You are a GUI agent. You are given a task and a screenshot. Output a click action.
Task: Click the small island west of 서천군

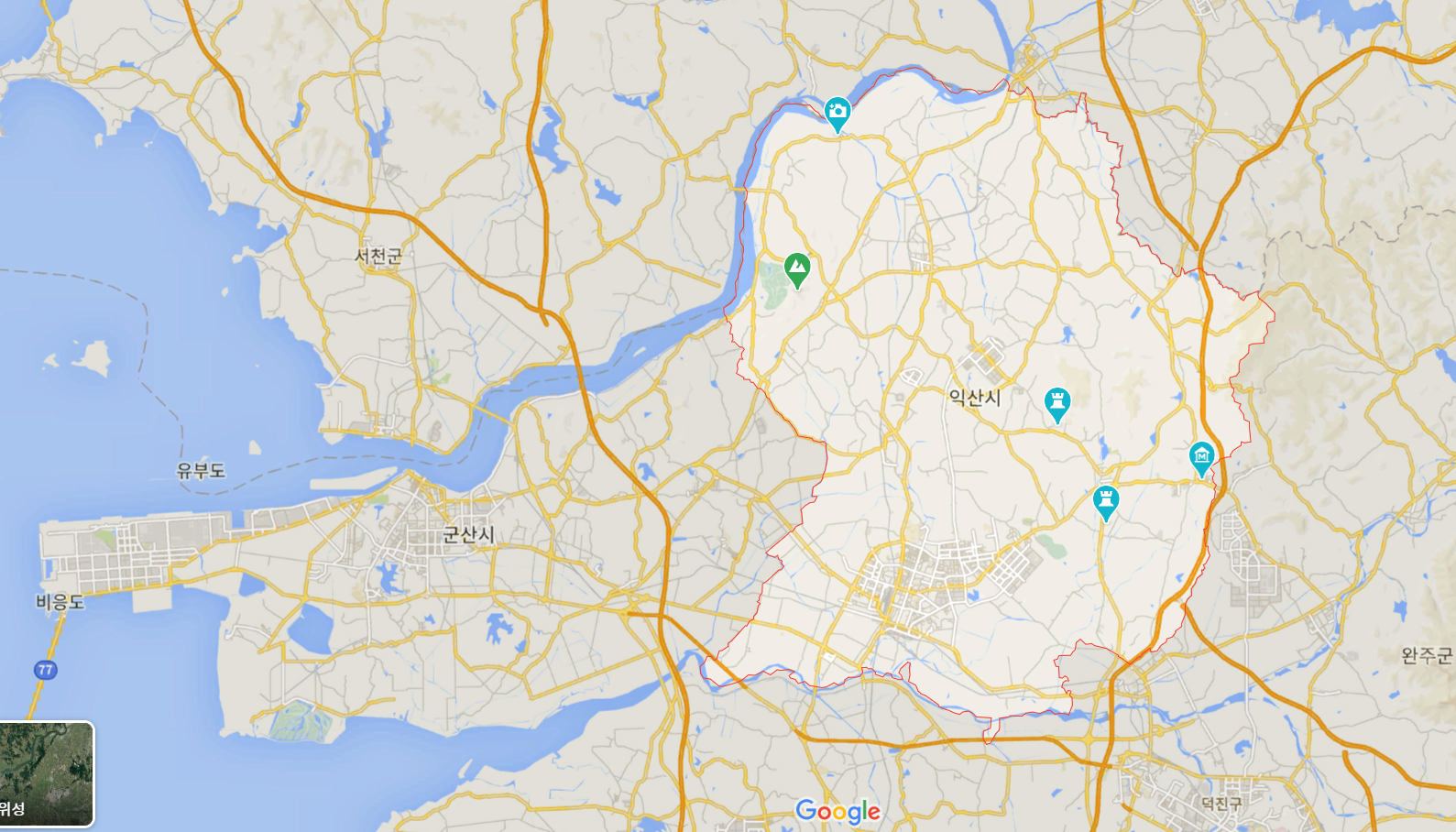tap(92, 357)
